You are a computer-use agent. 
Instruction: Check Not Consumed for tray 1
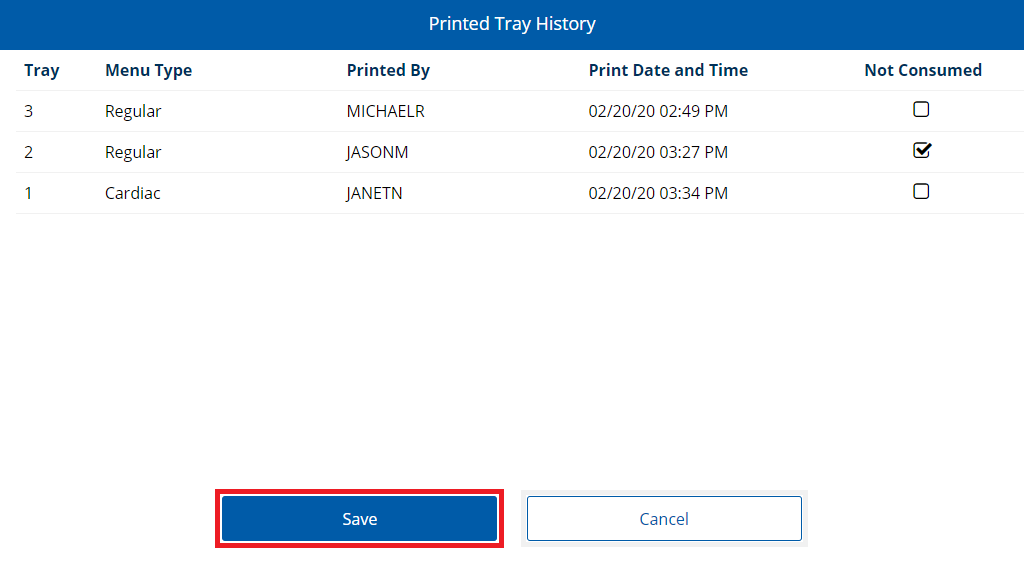921,192
